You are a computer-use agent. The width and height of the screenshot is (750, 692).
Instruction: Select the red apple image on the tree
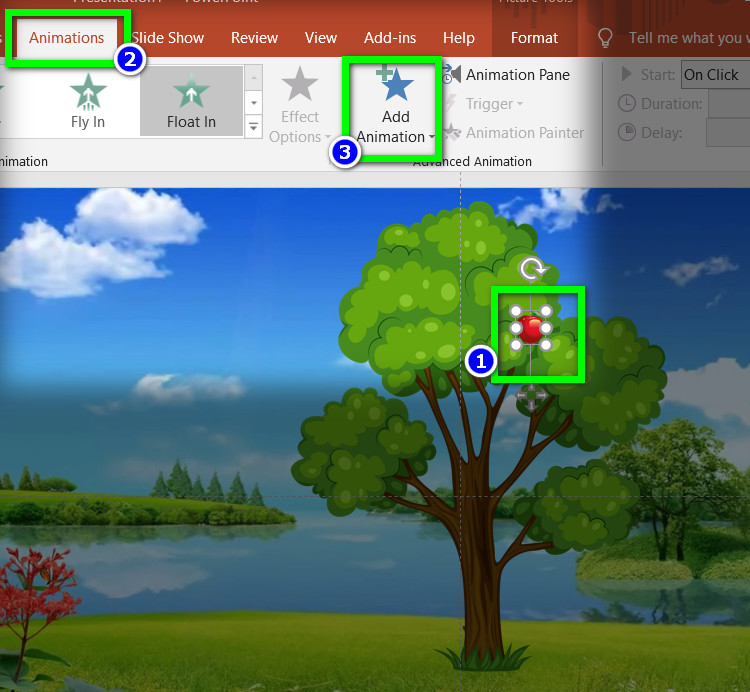tap(531, 329)
